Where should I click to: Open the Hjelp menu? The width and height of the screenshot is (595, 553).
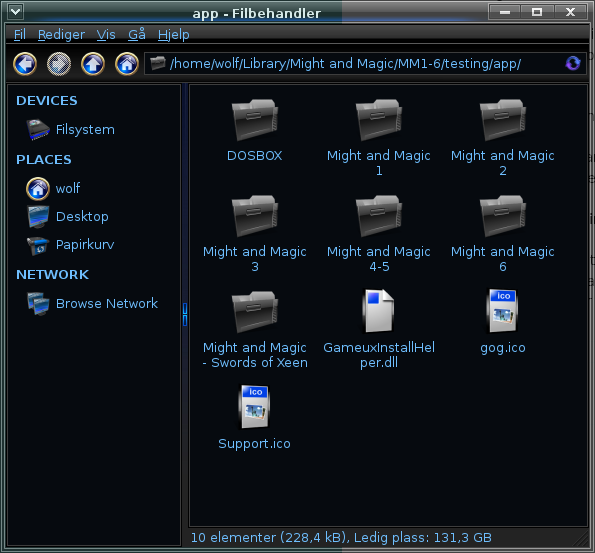174,35
